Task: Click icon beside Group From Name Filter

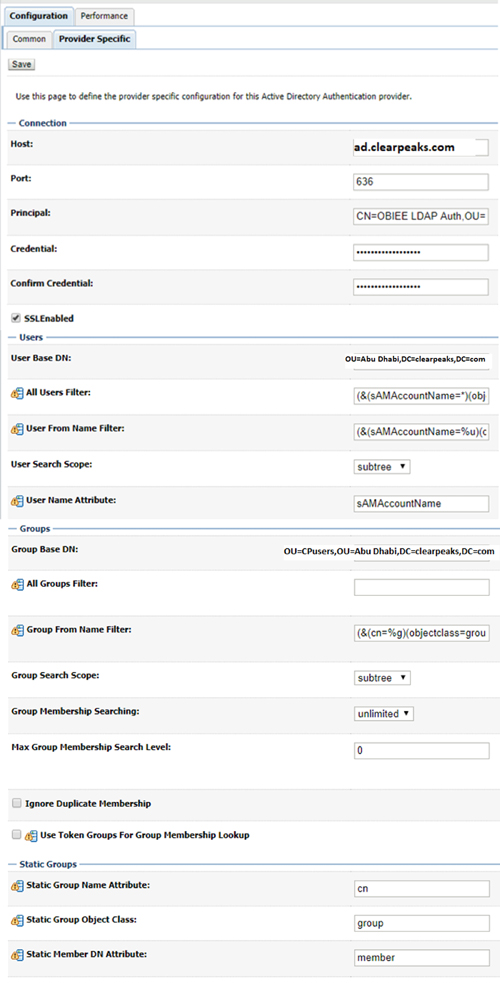Action: 17,630
